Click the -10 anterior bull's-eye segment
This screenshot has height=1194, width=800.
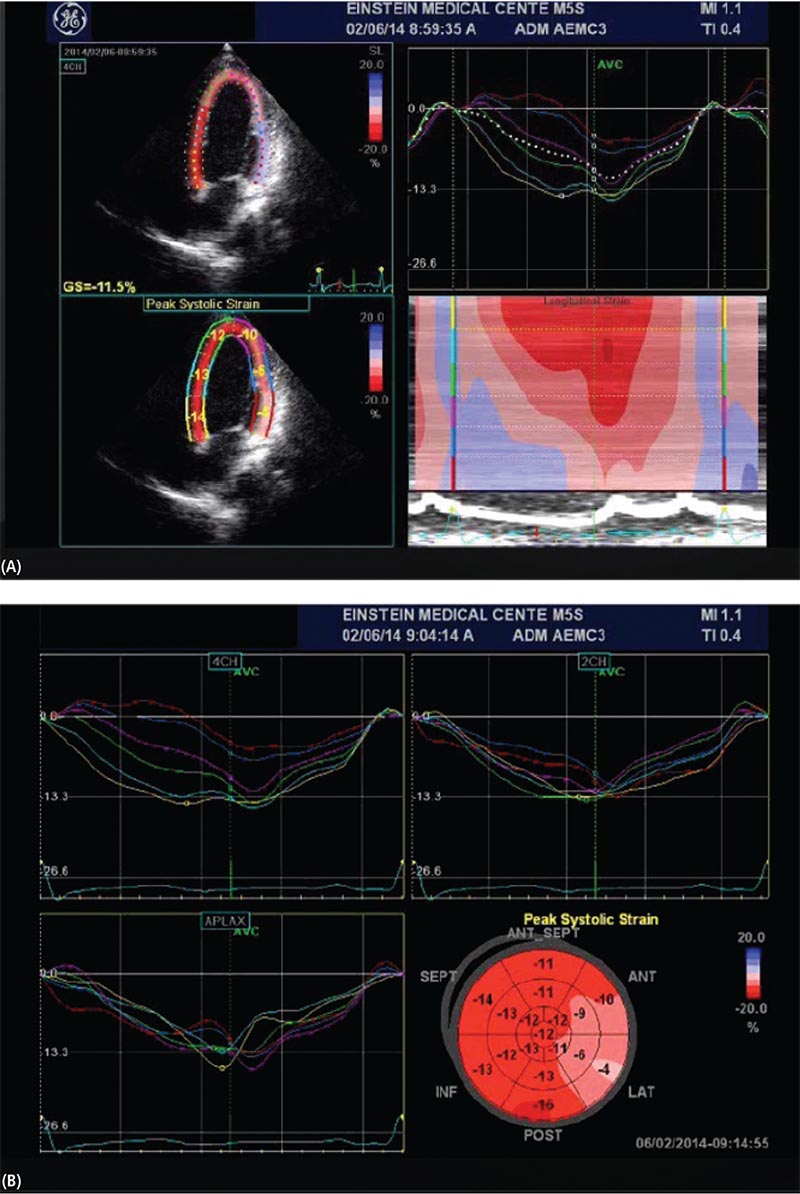tap(603, 999)
